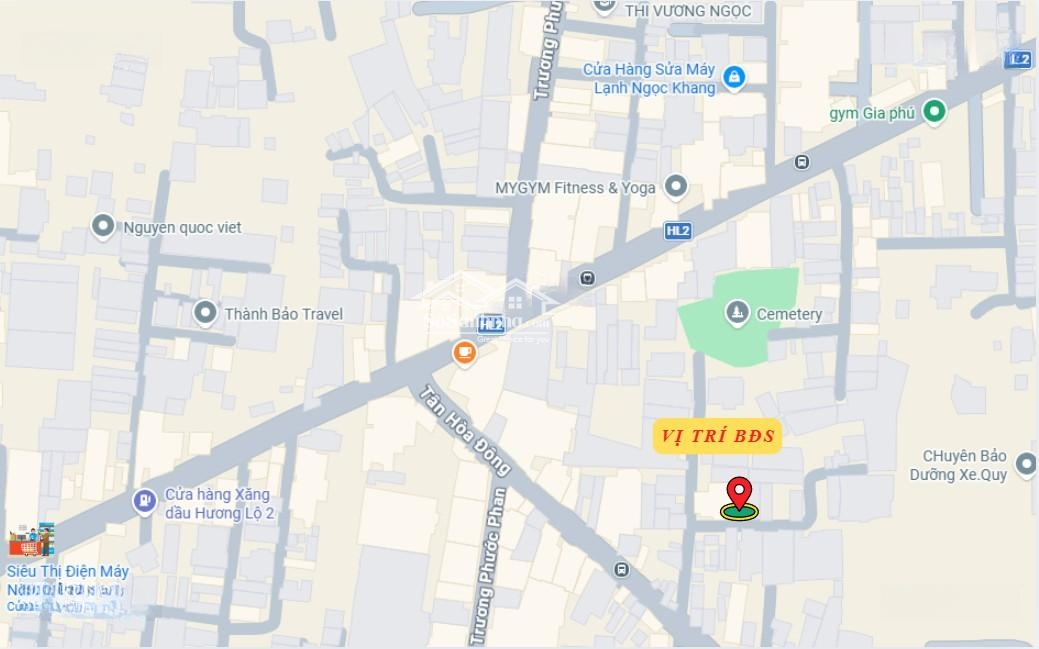Click the Thành Bảo Travel text label
This screenshot has height=649, width=1039.
coord(284,314)
